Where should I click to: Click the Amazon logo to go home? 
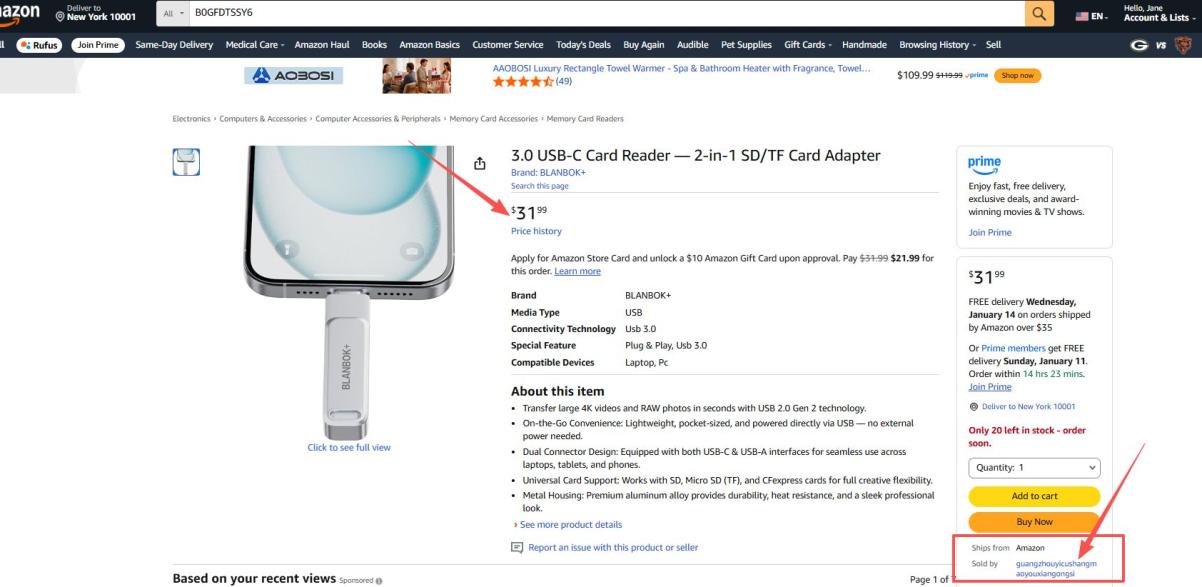[x=20, y=12]
